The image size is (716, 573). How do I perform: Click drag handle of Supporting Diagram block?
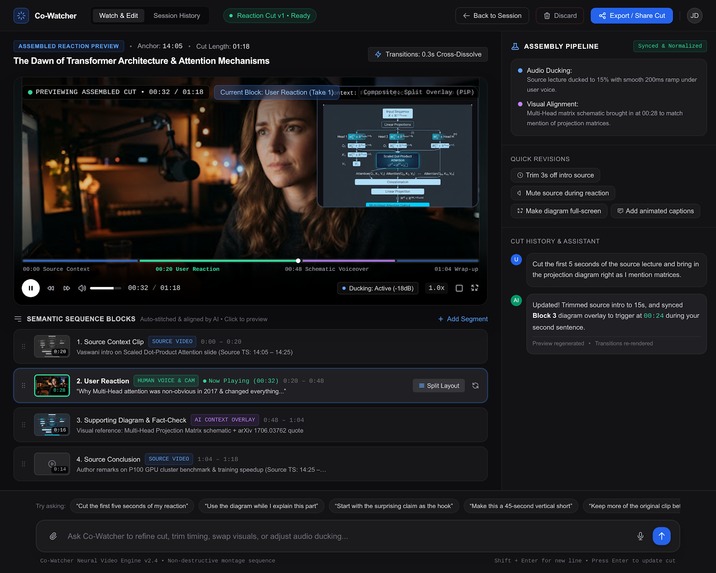pos(24,425)
